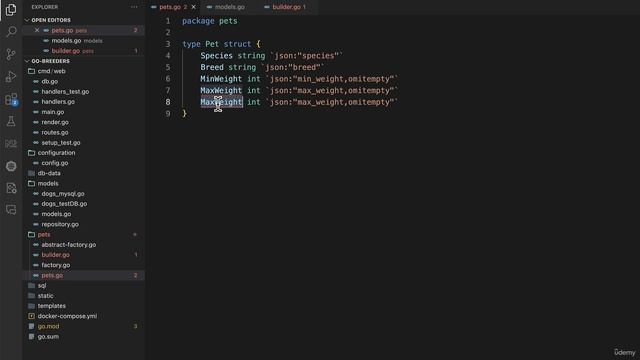Screen dimensions: 640x360
Task: Close pets.go in Open Editors list
Action: [37, 30]
